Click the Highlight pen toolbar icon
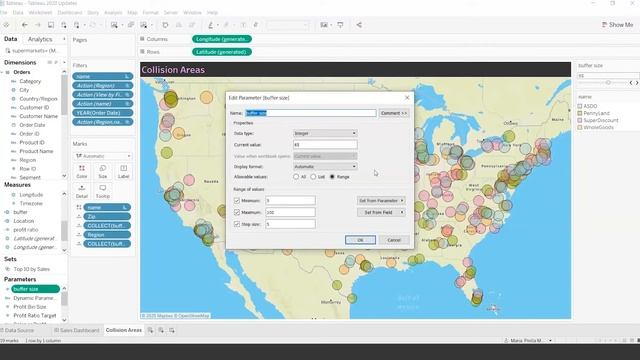The image size is (640, 360). (211, 25)
